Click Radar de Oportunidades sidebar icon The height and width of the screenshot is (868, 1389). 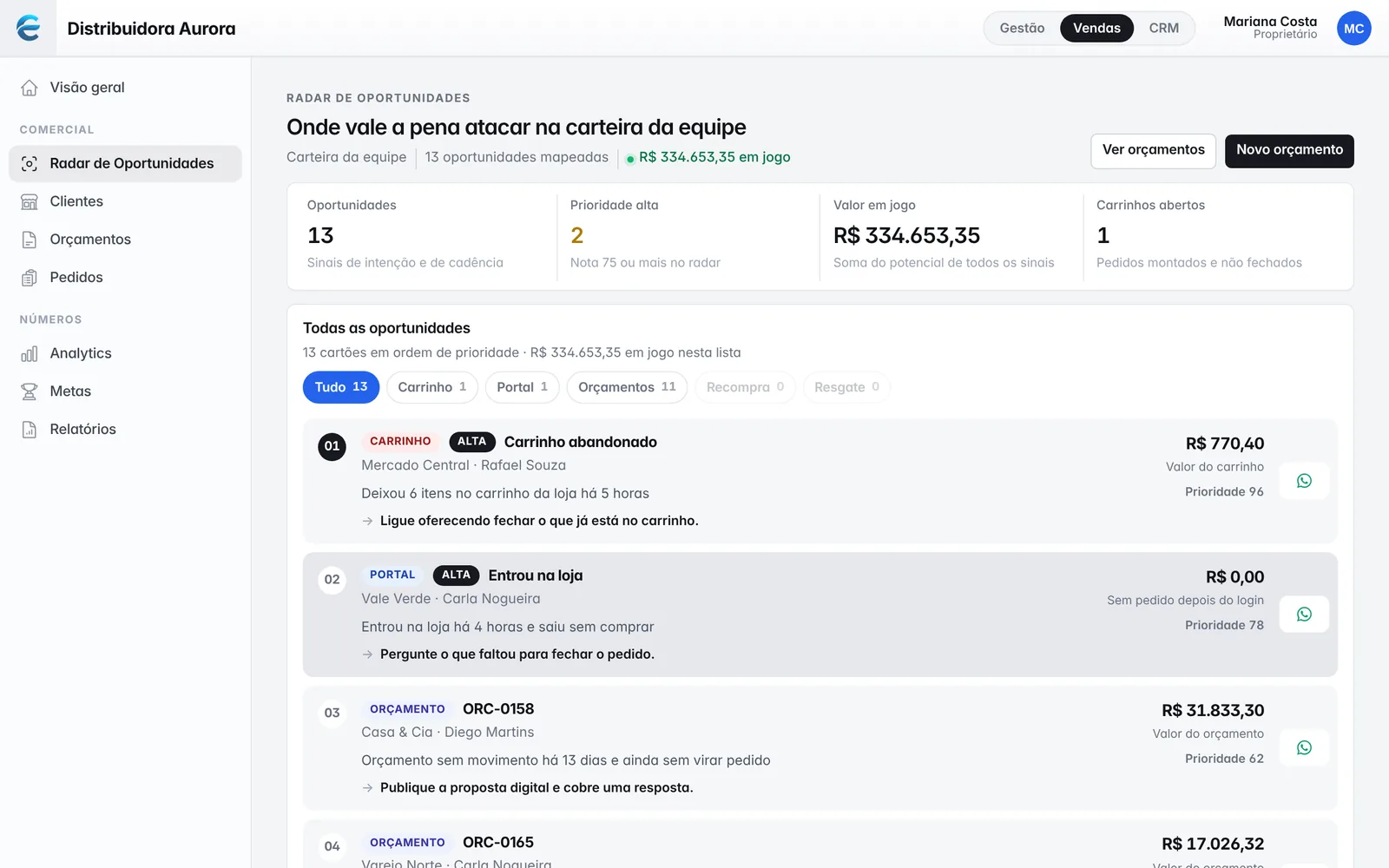coord(30,163)
